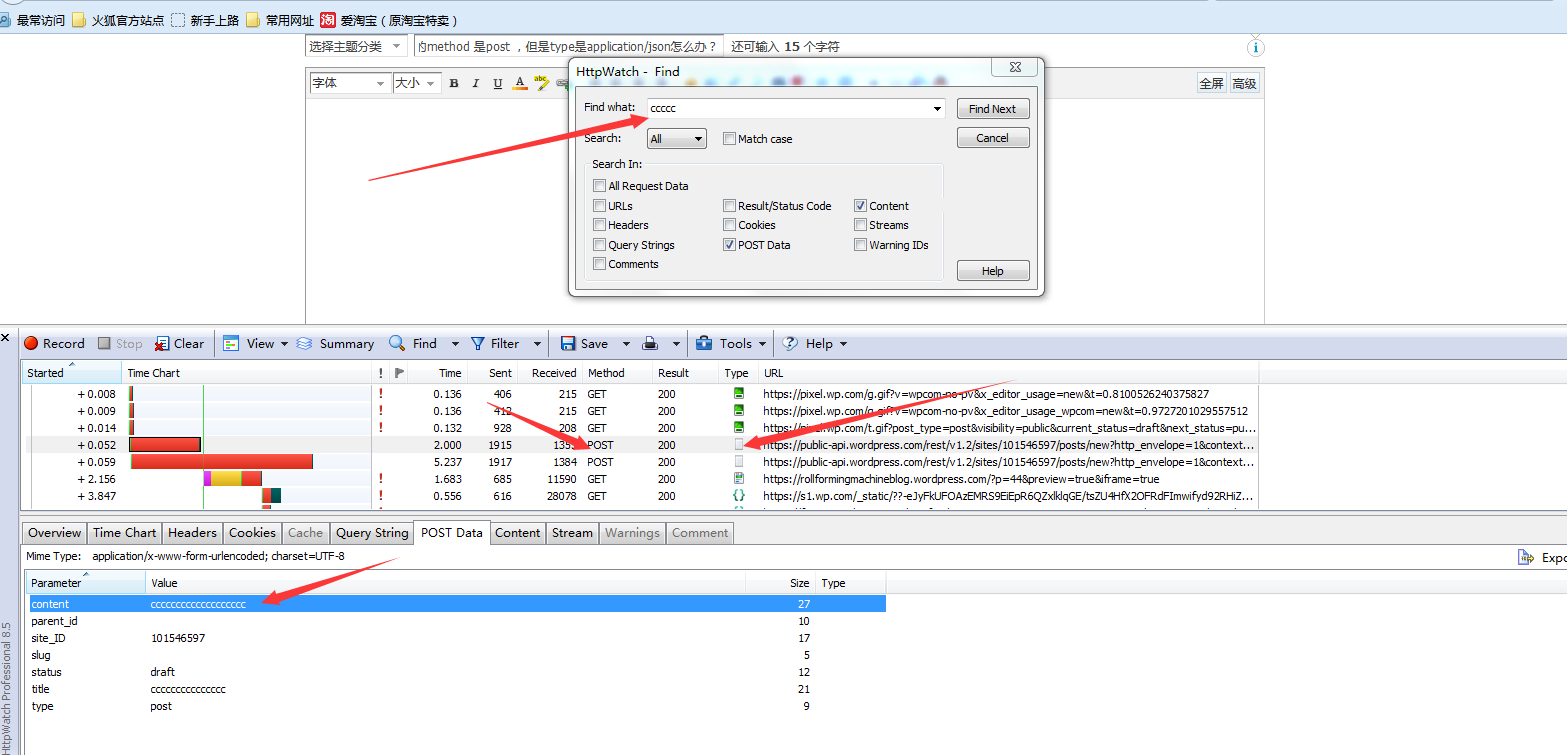Click the printer icon in toolbar
Screen dimensions: 1567x755
coord(650,344)
